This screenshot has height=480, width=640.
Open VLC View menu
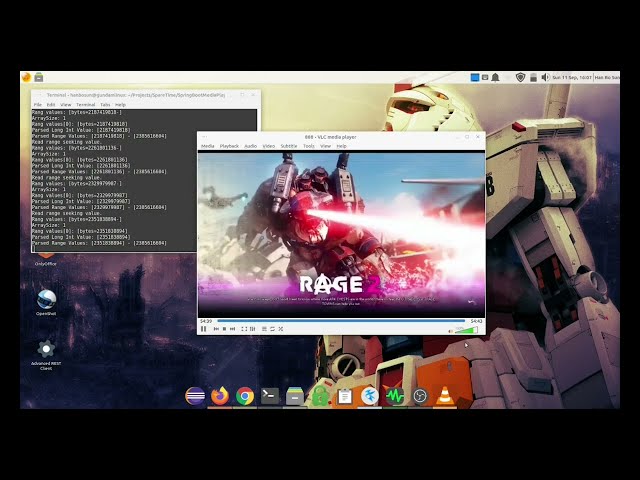(325, 146)
